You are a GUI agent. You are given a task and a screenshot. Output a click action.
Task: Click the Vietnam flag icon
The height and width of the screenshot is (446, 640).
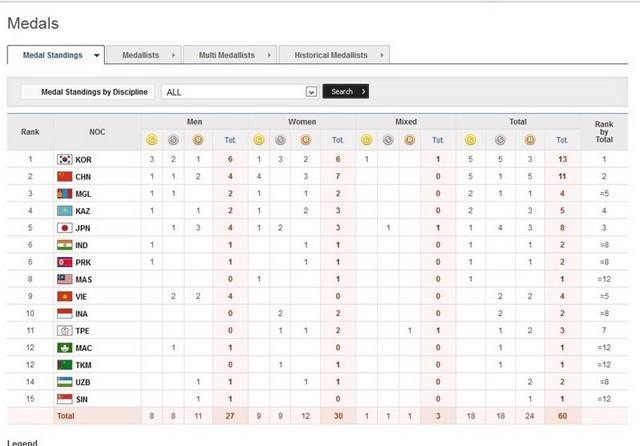64,296
